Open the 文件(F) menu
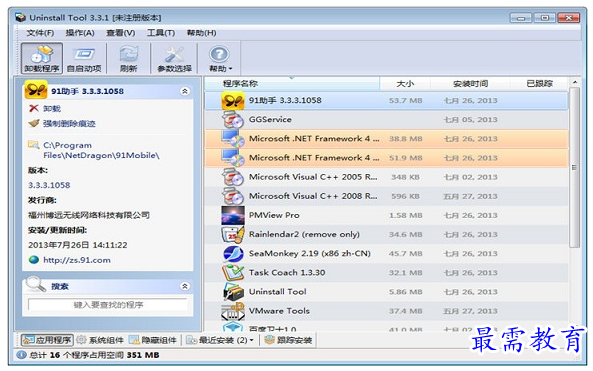The width and height of the screenshot is (593, 371). 40,33
